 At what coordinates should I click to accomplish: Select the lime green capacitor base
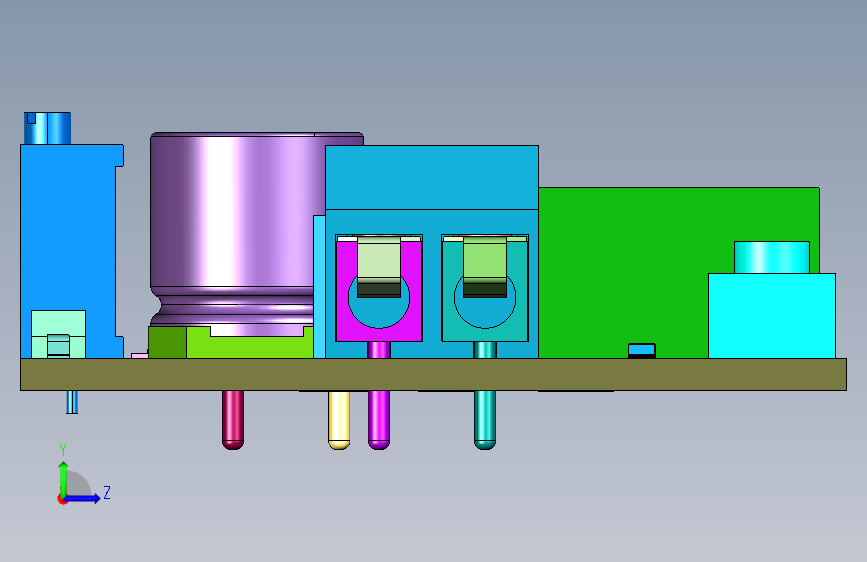[250, 346]
